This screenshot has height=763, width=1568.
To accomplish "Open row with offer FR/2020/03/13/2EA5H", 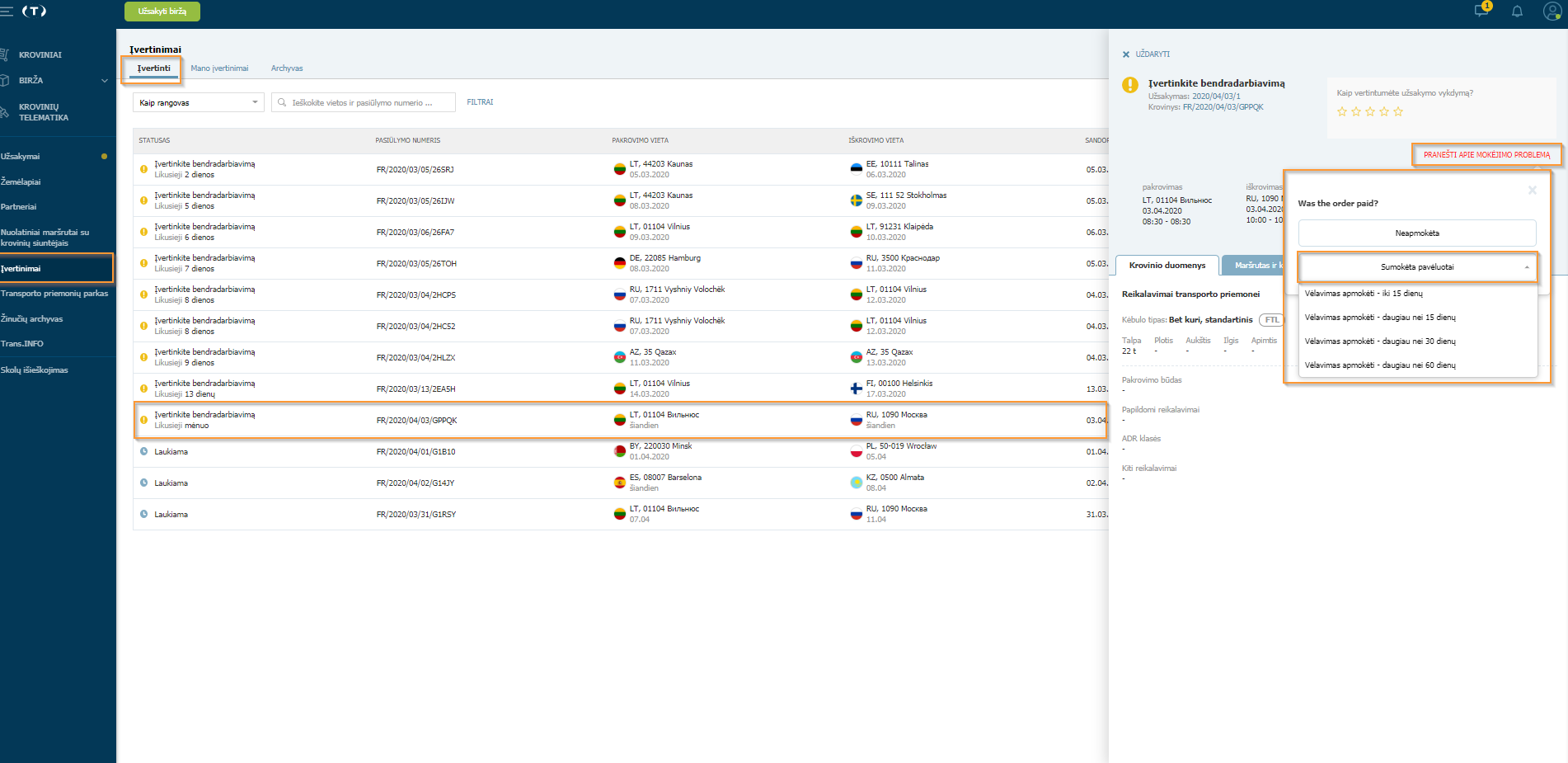I will point(619,389).
